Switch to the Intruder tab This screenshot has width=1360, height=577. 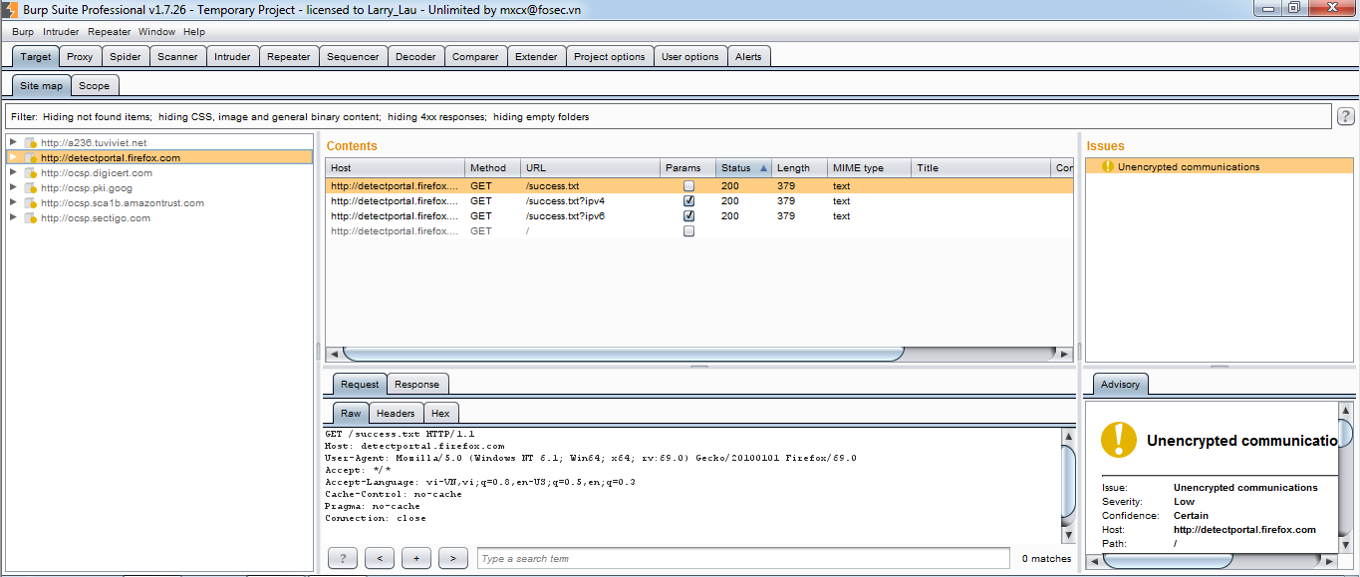coord(233,57)
